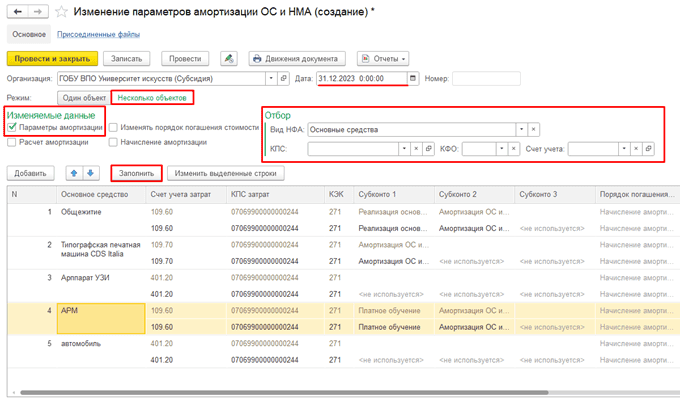This screenshot has width=680, height=400.
Task: Click Изменить выделенные строки button
Action: pos(226,173)
